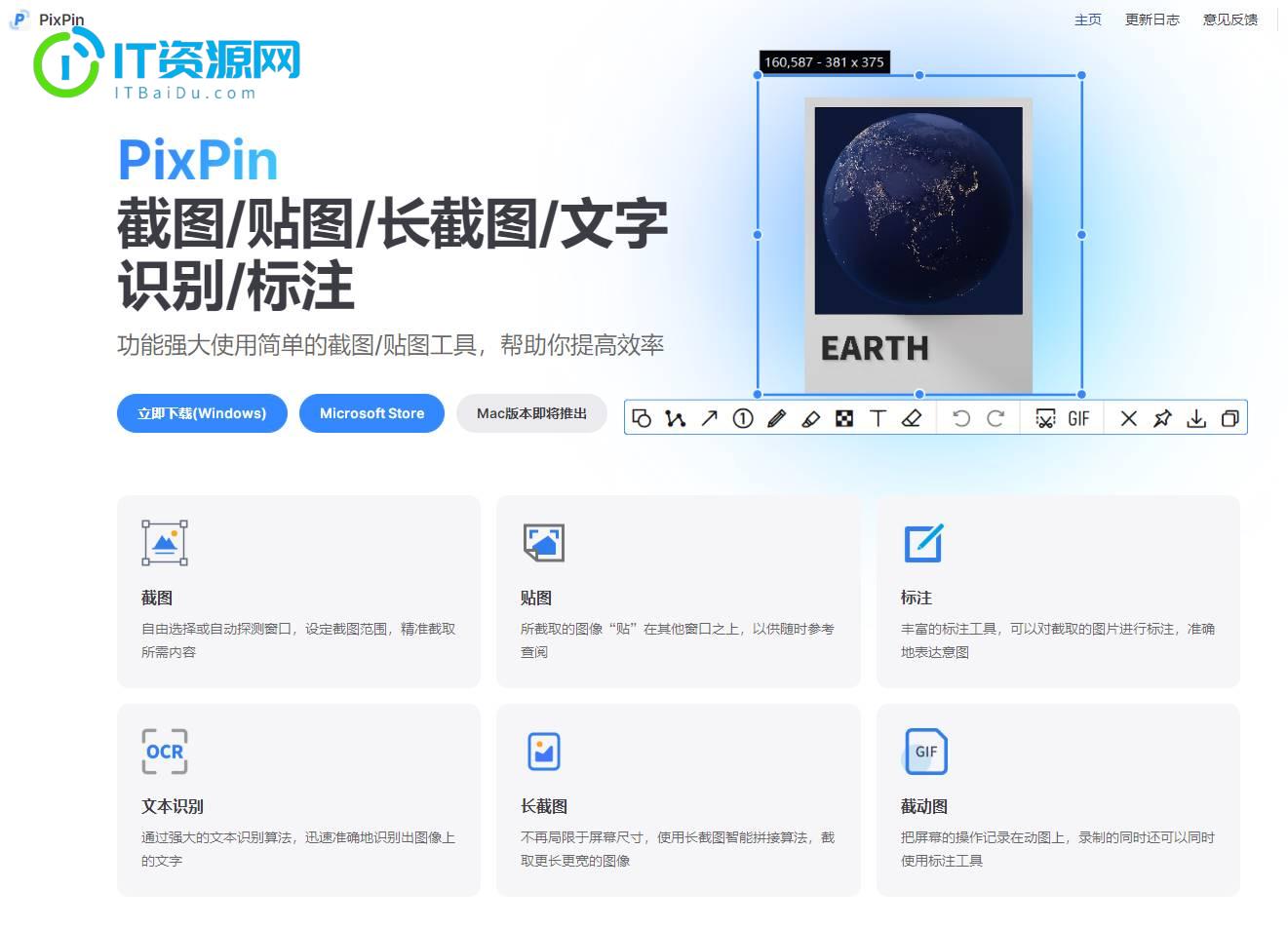Click the 160,587 - 381 x 375 size label
1288x928 pixels.
[824, 62]
